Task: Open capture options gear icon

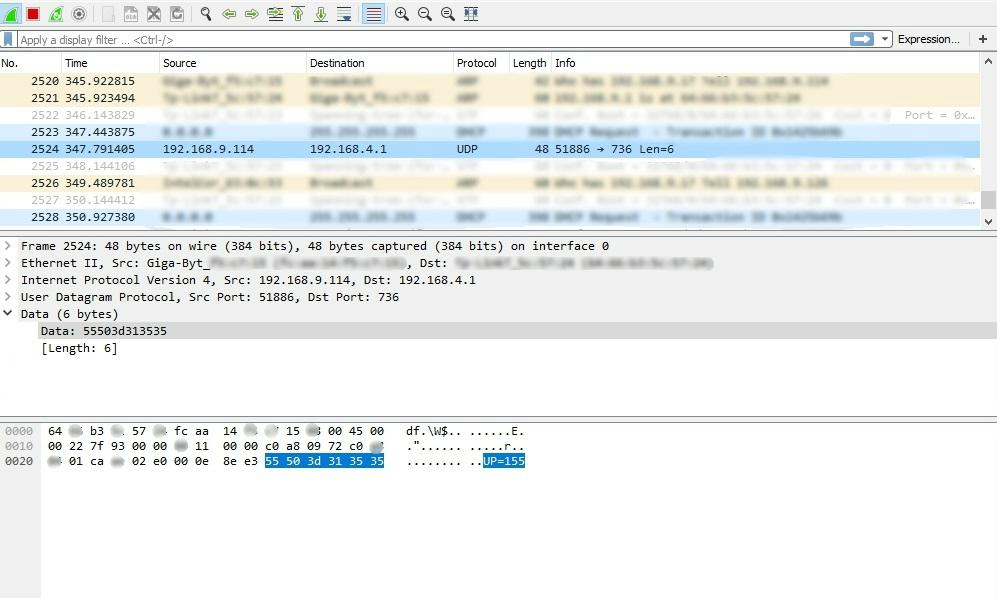Action: pyautogui.click(x=79, y=14)
